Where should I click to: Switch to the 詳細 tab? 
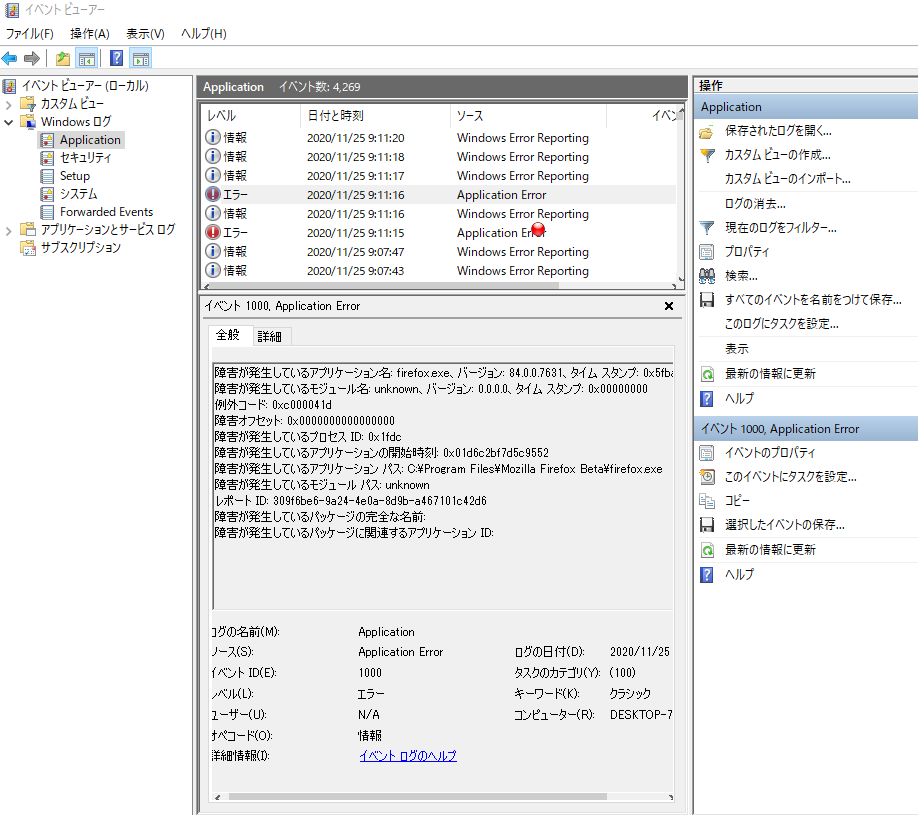click(x=269, y=336)
